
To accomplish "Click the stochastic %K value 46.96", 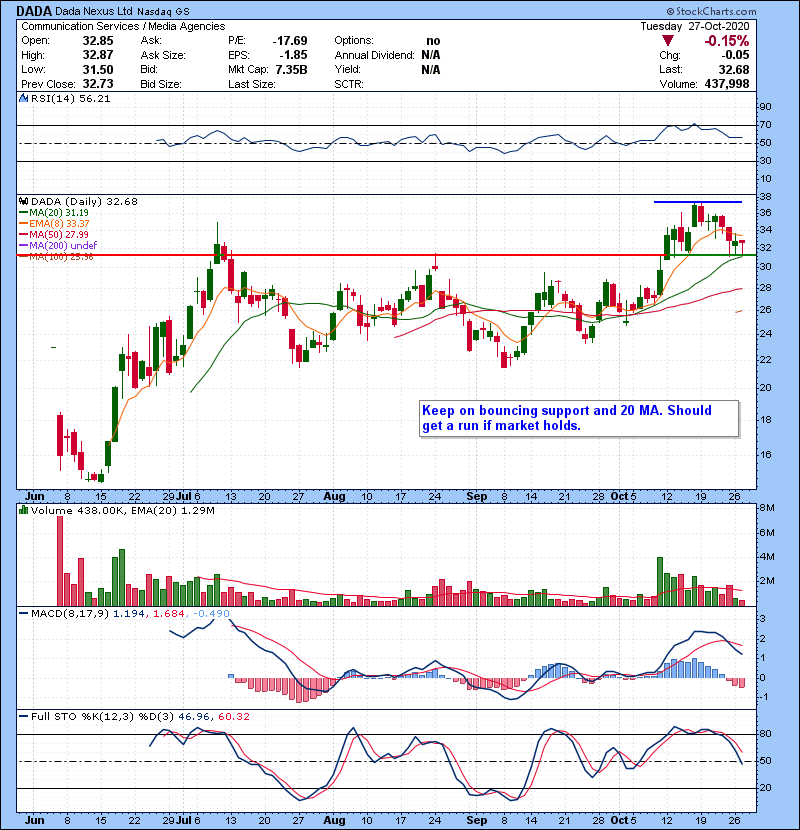I will click(194, 717).
